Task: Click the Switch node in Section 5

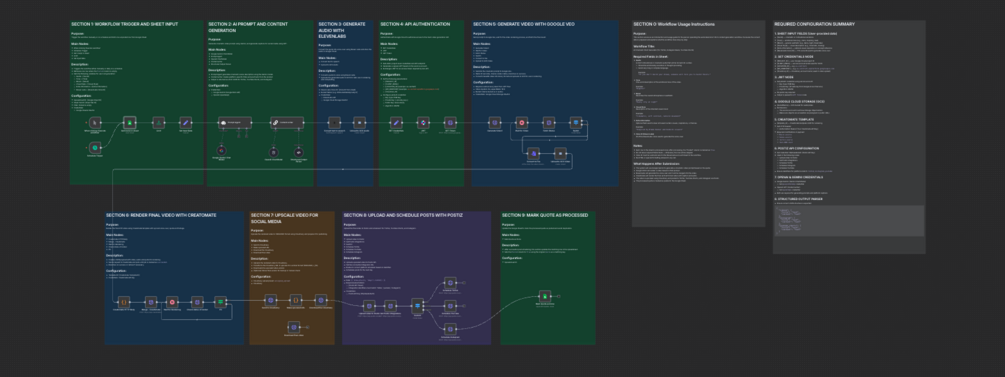Action: click(576, 122)
